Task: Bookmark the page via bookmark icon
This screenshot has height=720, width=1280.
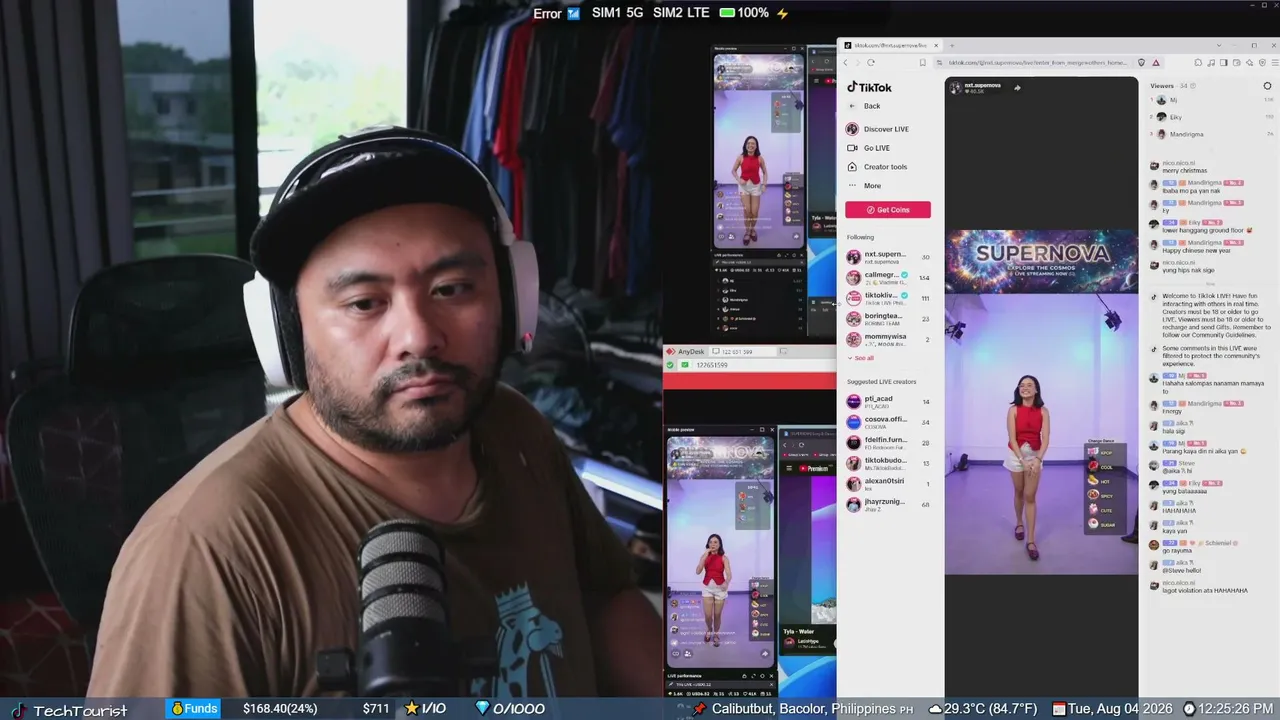Action: click(x=922, y=62)
